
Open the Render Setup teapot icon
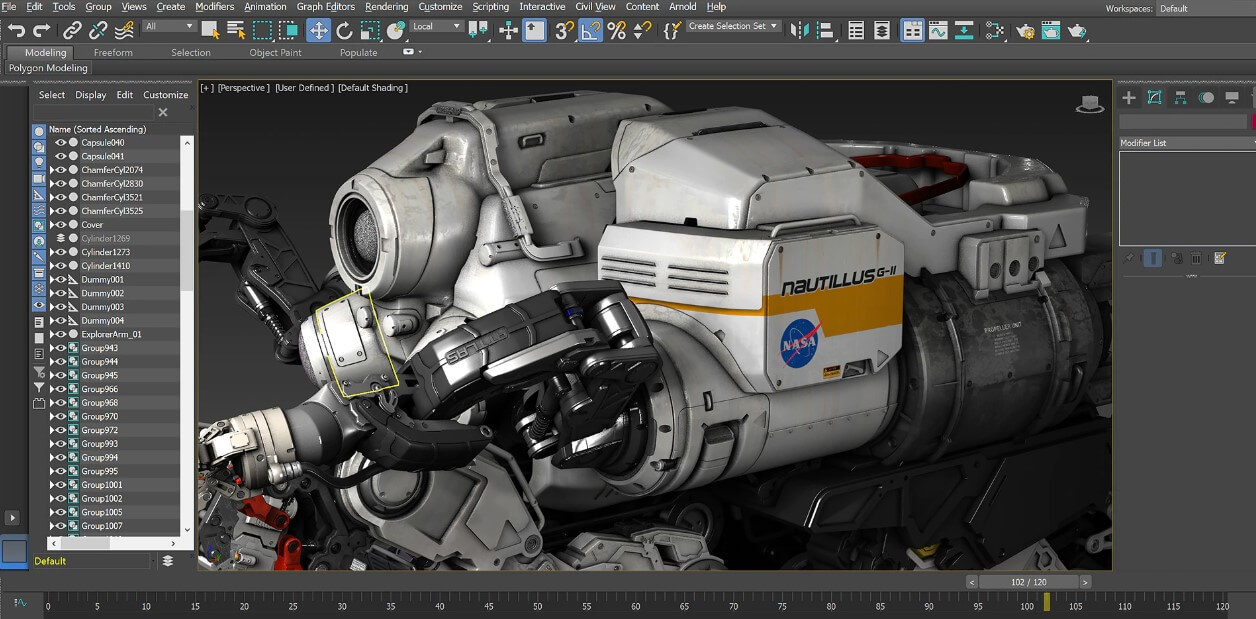[x=1025, y=30]
